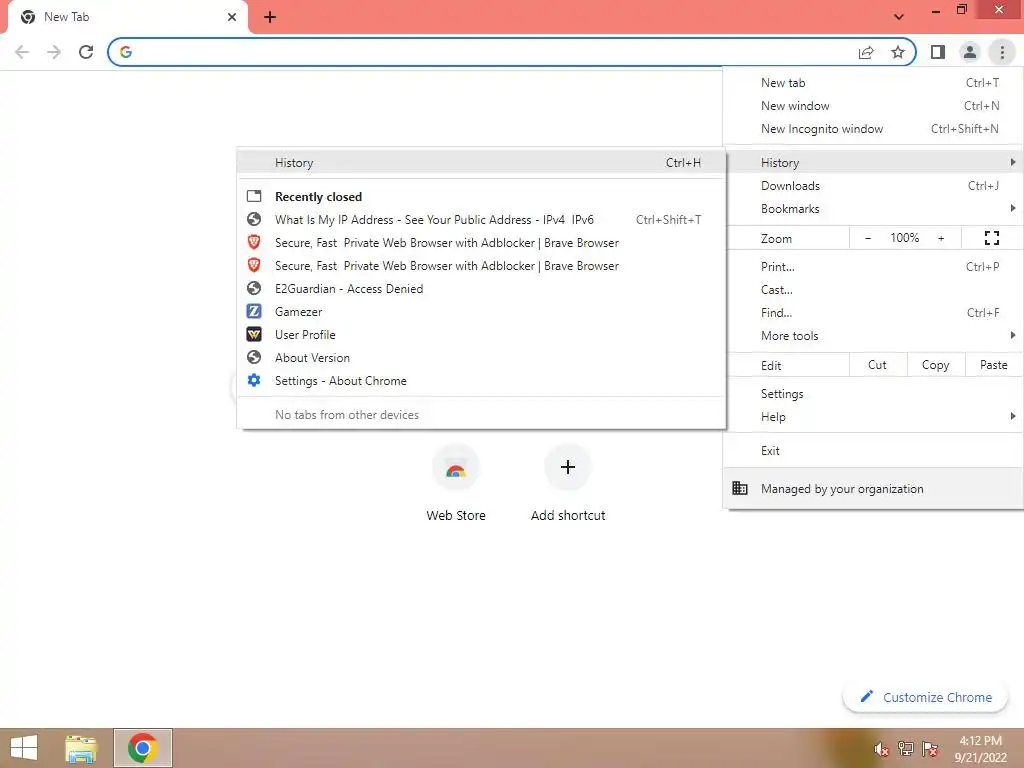Viewport: 1024px width, 768px height.
Task: Click the Gamezer Z icon
Action: coord(254,312)
